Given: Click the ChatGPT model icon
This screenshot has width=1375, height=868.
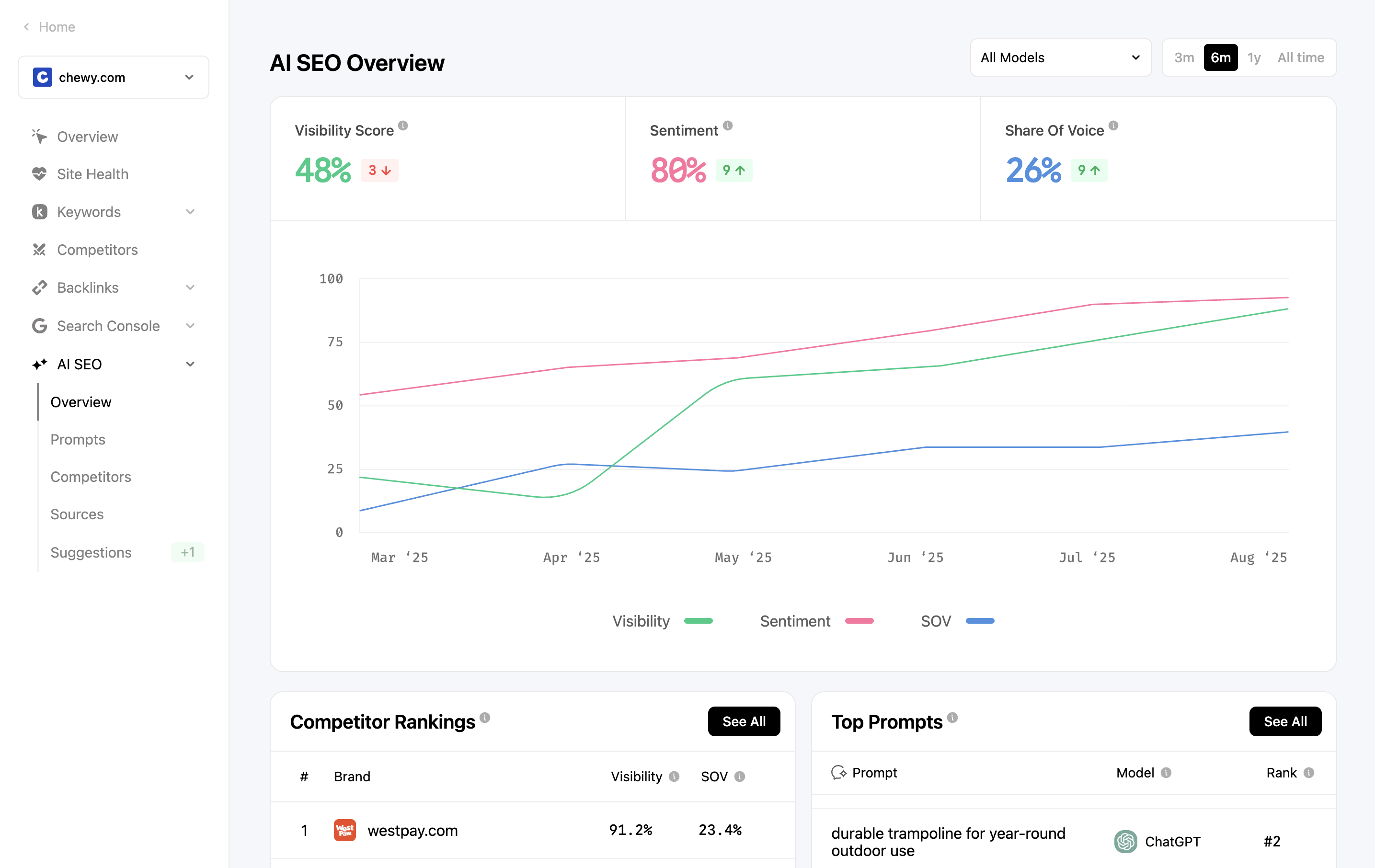Looking at the screenshot, I should (x=1125, y=841).
